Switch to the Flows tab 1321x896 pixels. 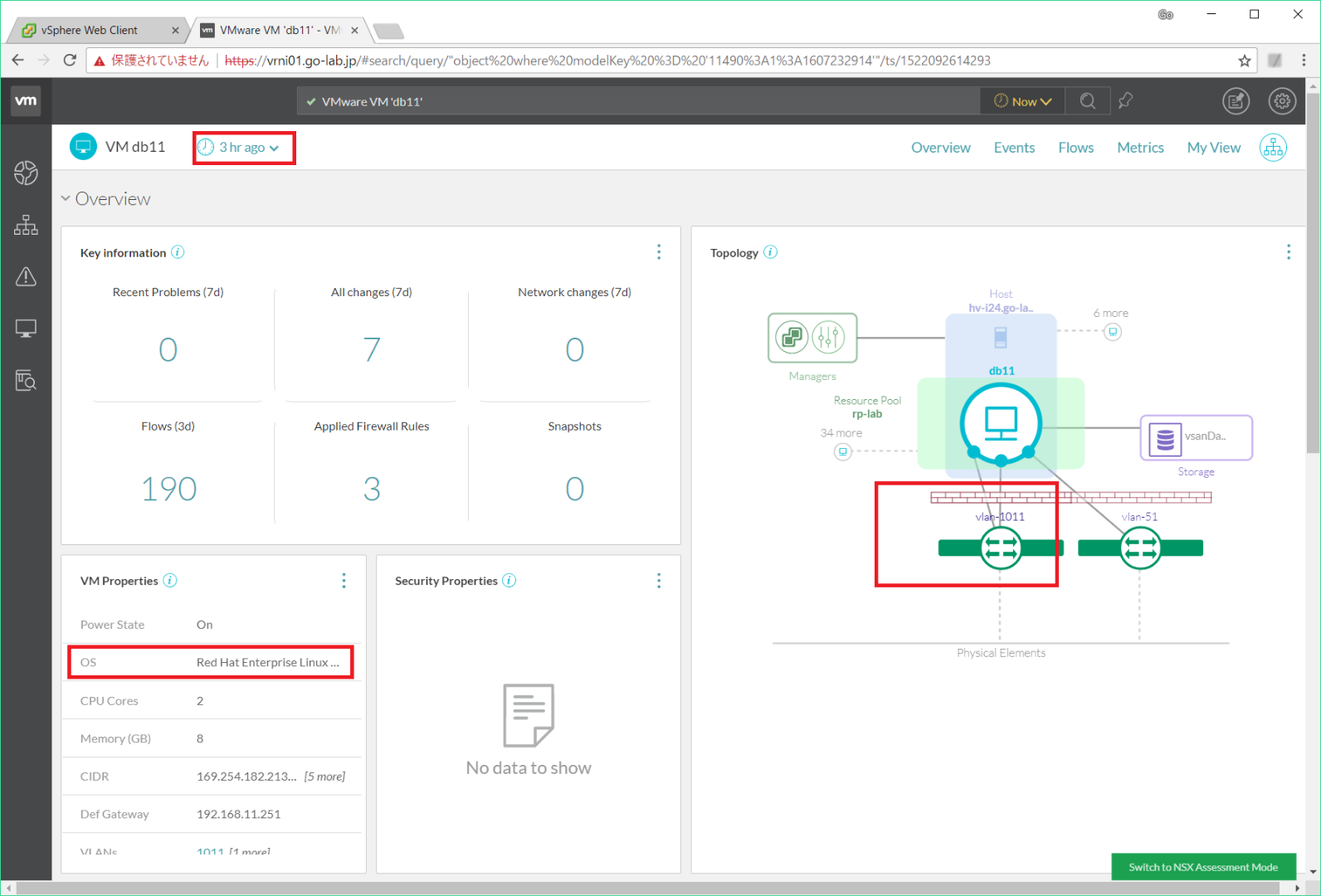pos(1075,148)
